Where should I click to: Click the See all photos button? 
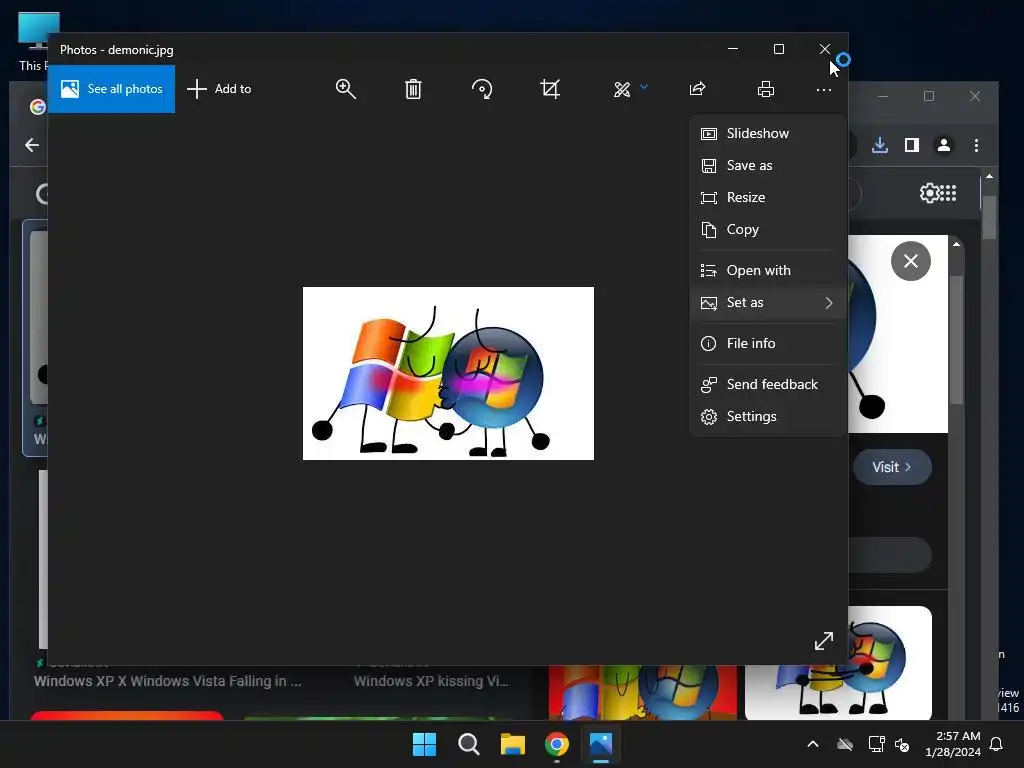111,89
